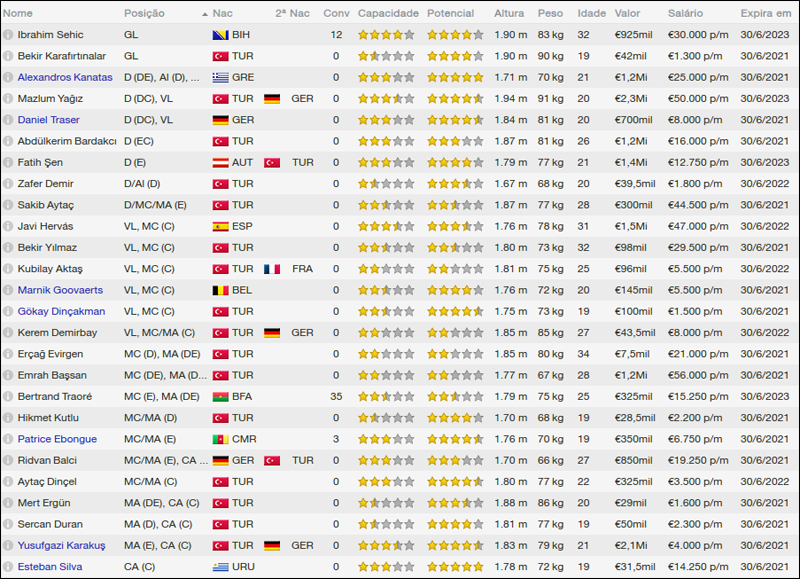Open the Daniel Traser player link
The image size is (800, 579).
(48, 120)
